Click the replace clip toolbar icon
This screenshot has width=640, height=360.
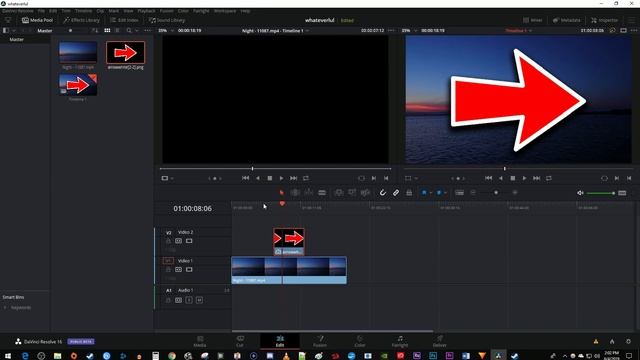[365, 193]
